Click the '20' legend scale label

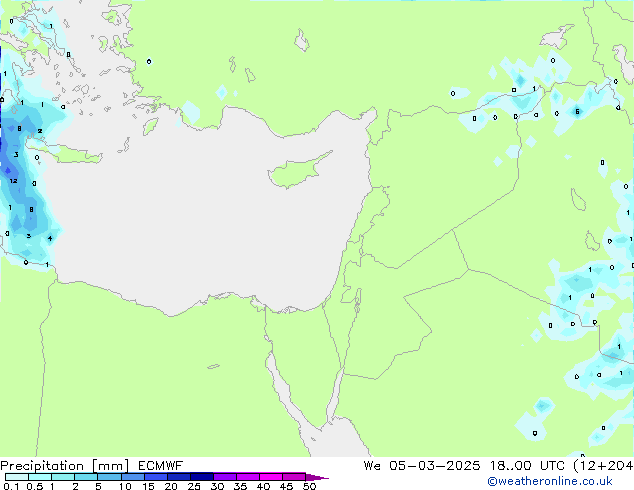171,486
